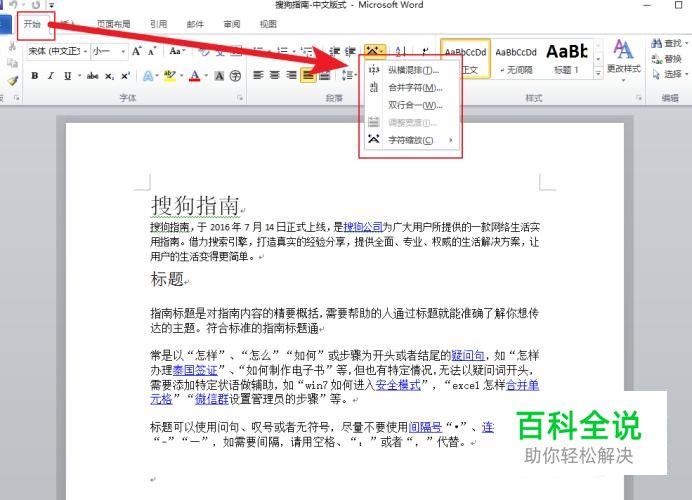Click 查找 button
This screenshot has height=500, width=692.
[669, 43]
